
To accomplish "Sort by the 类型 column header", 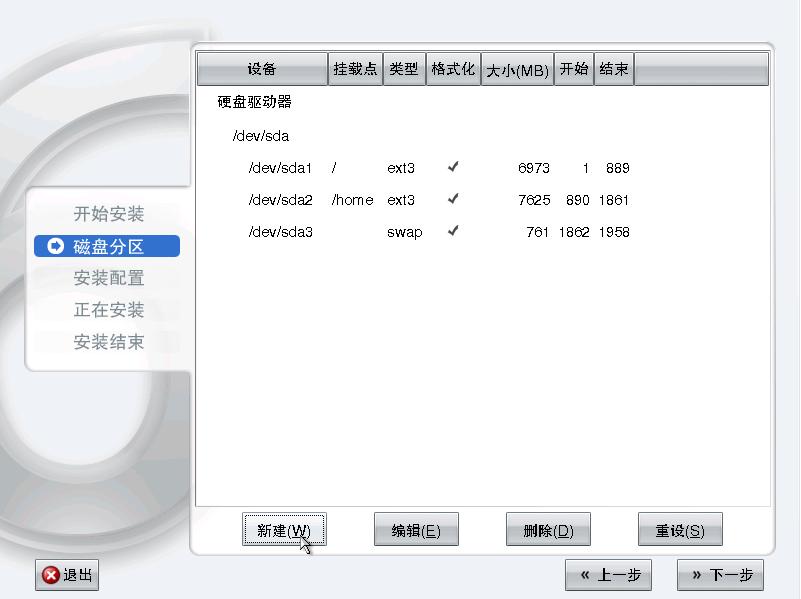I will click(404, 69).
